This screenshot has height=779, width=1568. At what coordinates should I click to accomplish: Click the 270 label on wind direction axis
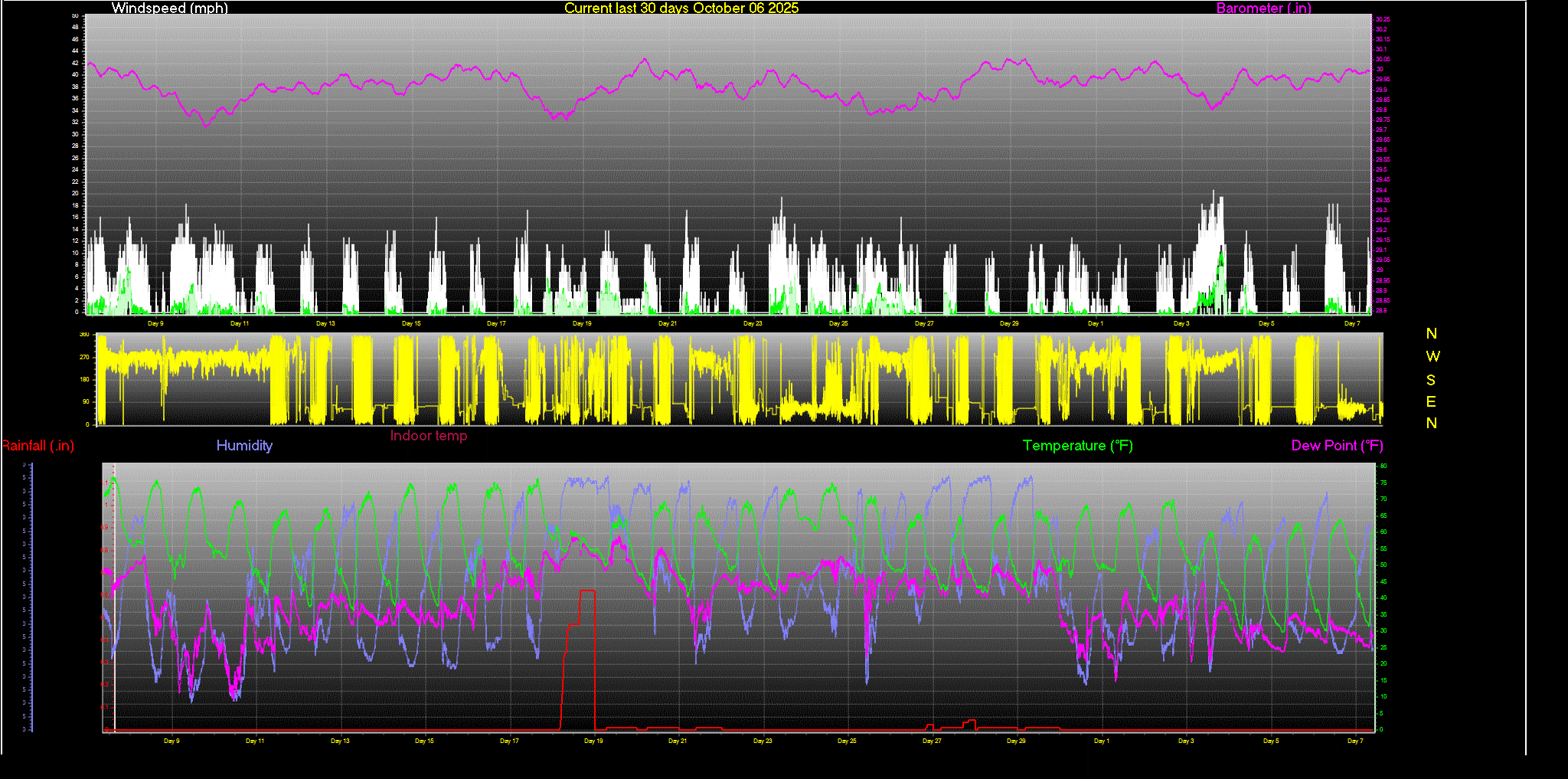click(x=84, y=357)
